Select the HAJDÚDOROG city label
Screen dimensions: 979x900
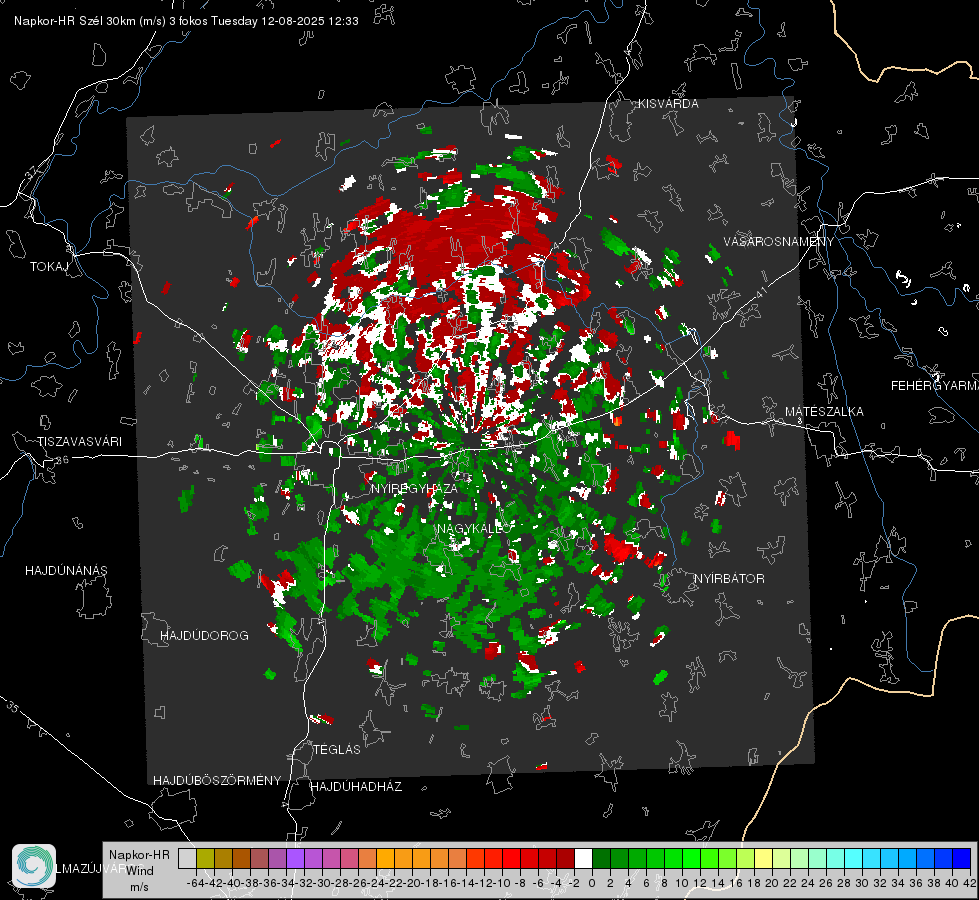[x=204, y=636]
